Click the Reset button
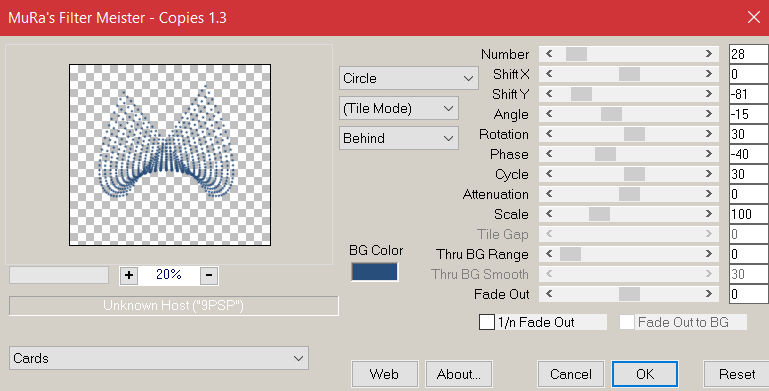Screen dimensions: 769x391 (x=737, y=374)
